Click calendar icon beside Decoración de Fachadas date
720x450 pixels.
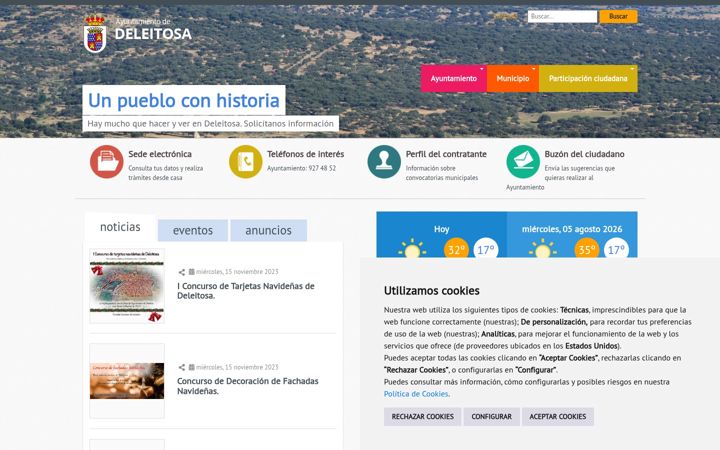coord(191,367)
